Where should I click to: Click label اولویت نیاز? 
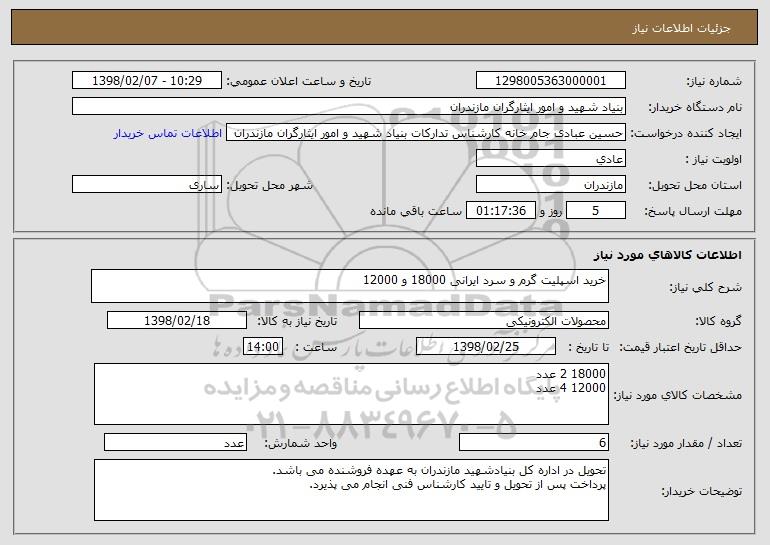point(714,160)
